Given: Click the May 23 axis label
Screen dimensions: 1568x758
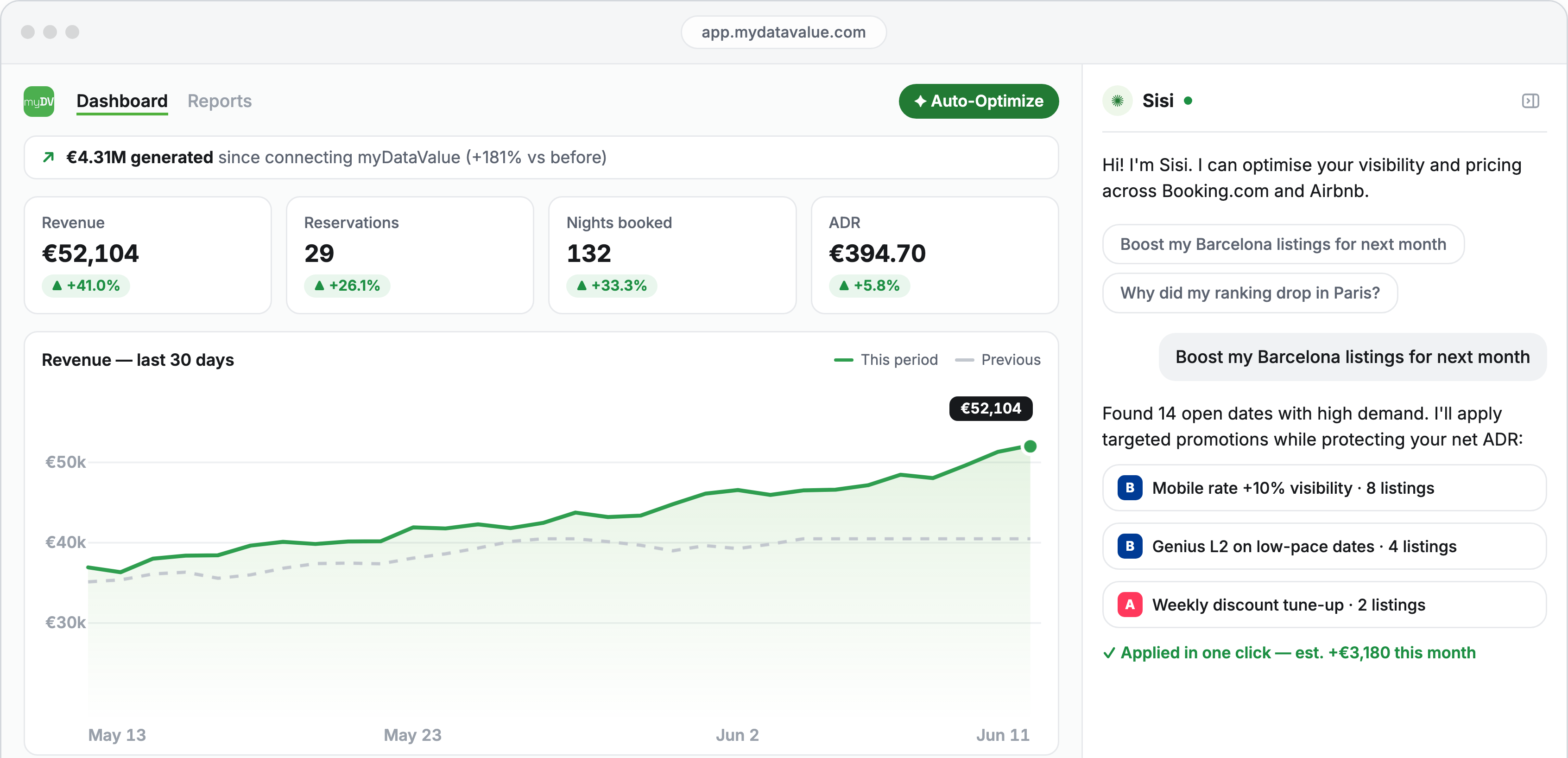Looking at the screenshot, I should click(413, 735).
